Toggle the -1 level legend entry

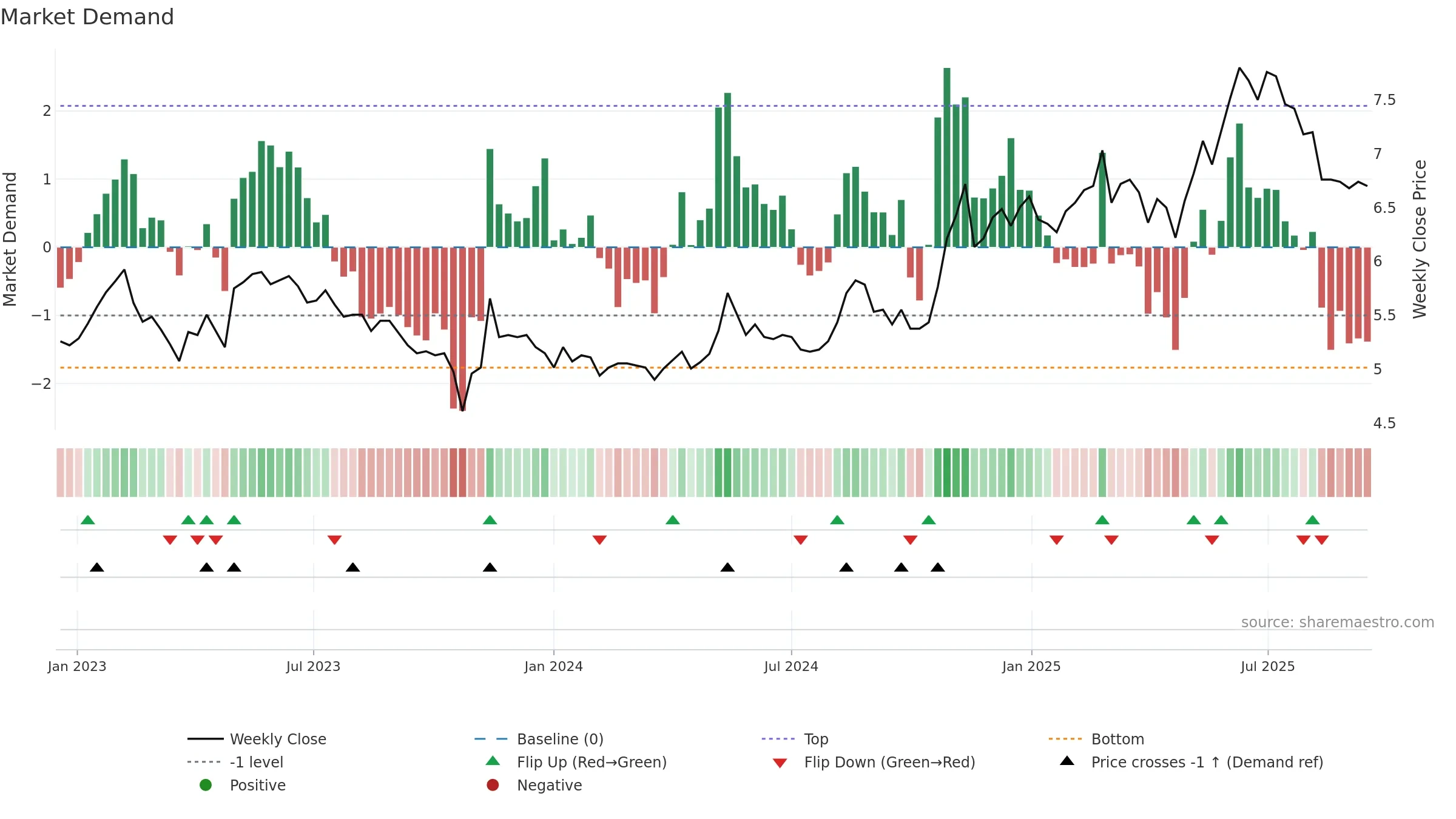(235, 762)
